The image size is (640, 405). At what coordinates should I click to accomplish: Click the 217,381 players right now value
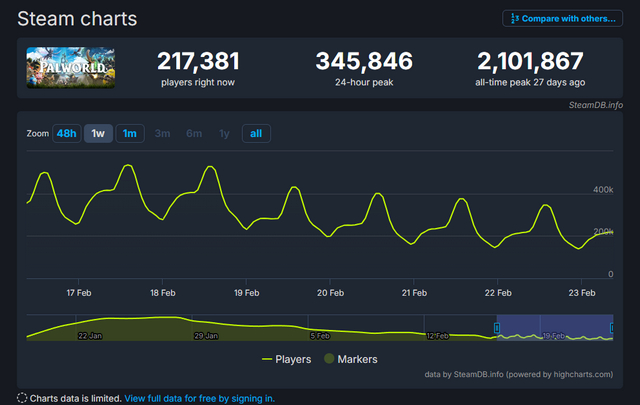(x=198, y=61)
